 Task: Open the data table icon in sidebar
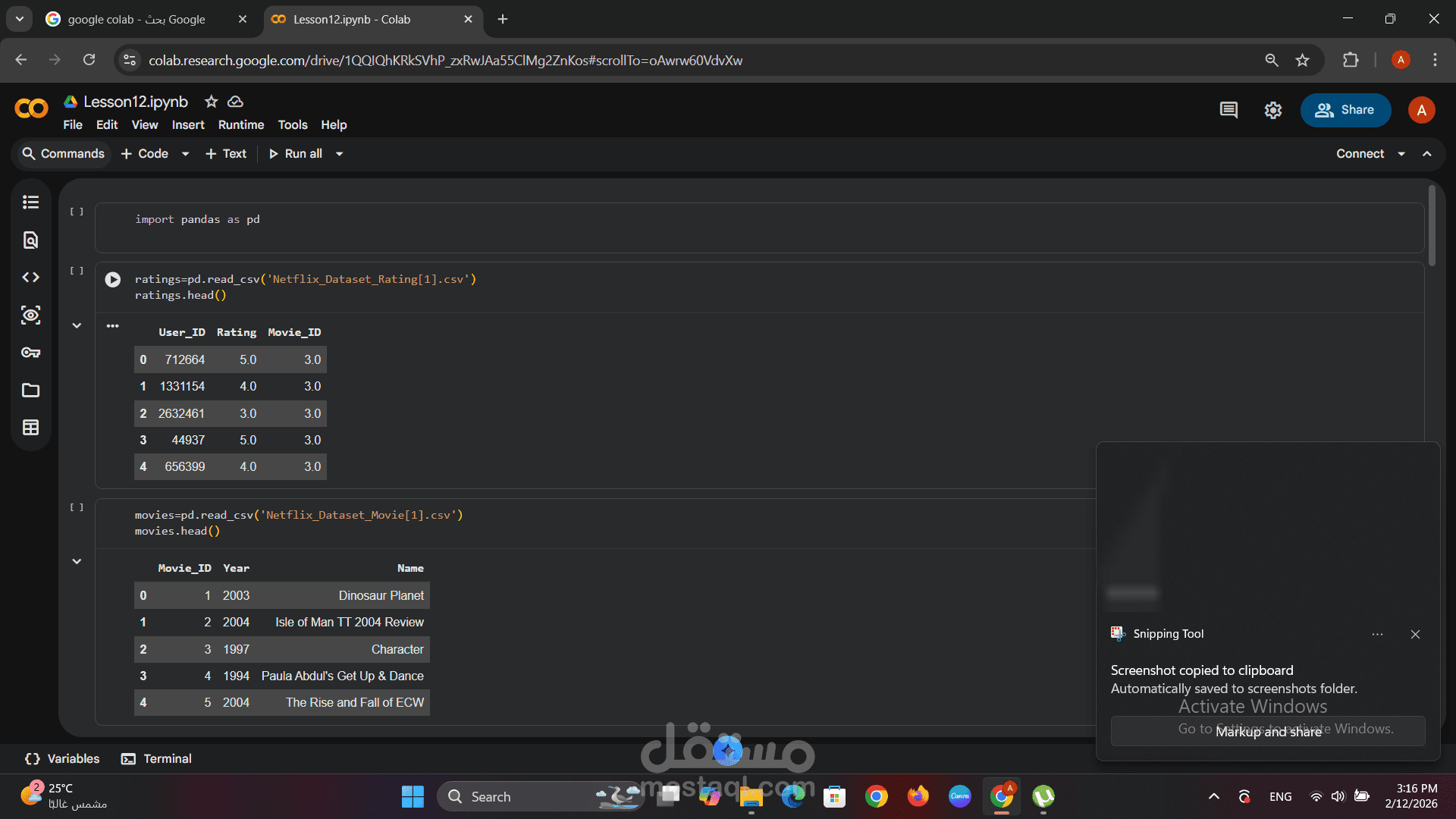pos(30,428)
